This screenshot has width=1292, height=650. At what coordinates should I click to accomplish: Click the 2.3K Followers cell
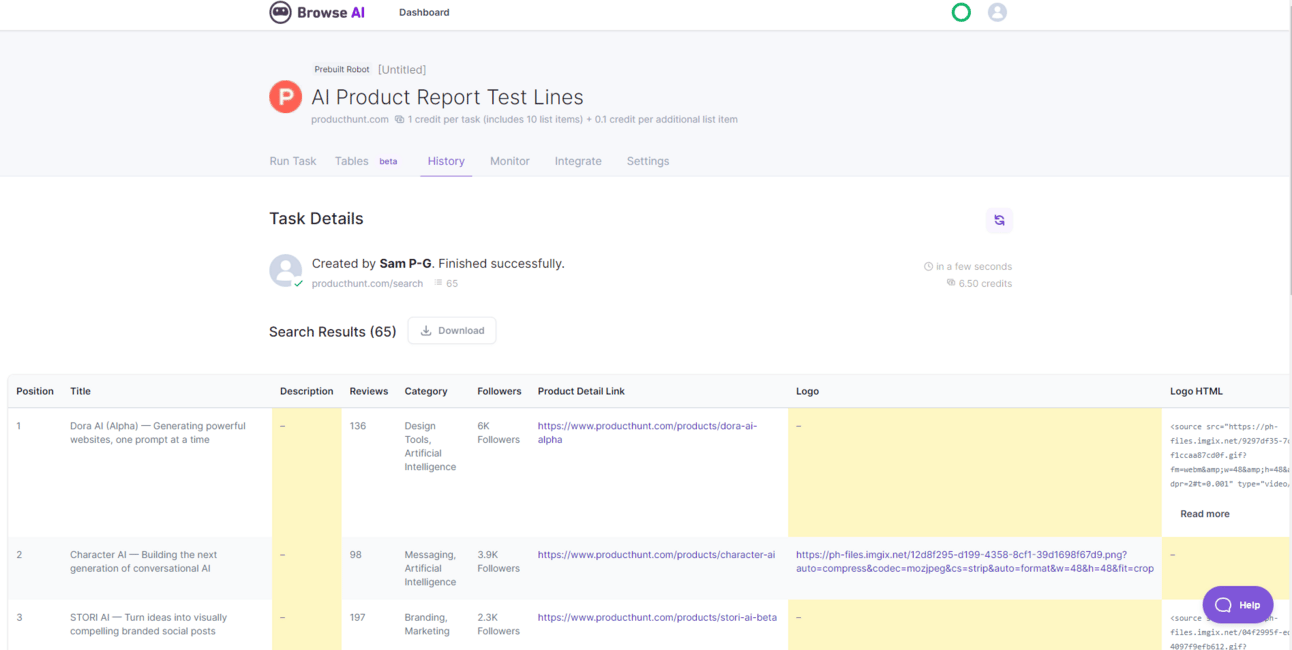coord(499,625)
